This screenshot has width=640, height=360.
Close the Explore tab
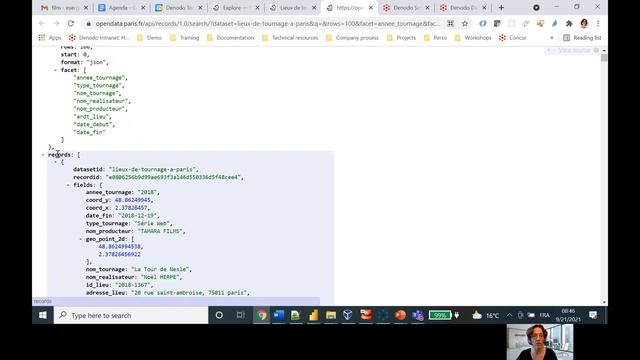[257, 8]
